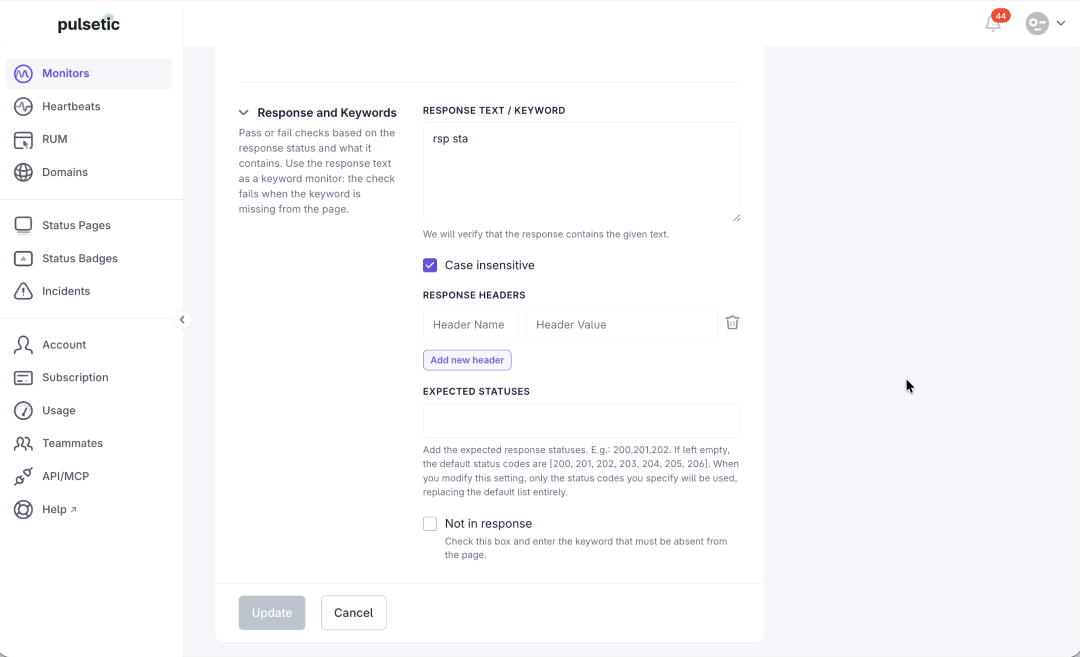
Task: Delete the response header row with the trash icon
Action: (x=732, y=322)
